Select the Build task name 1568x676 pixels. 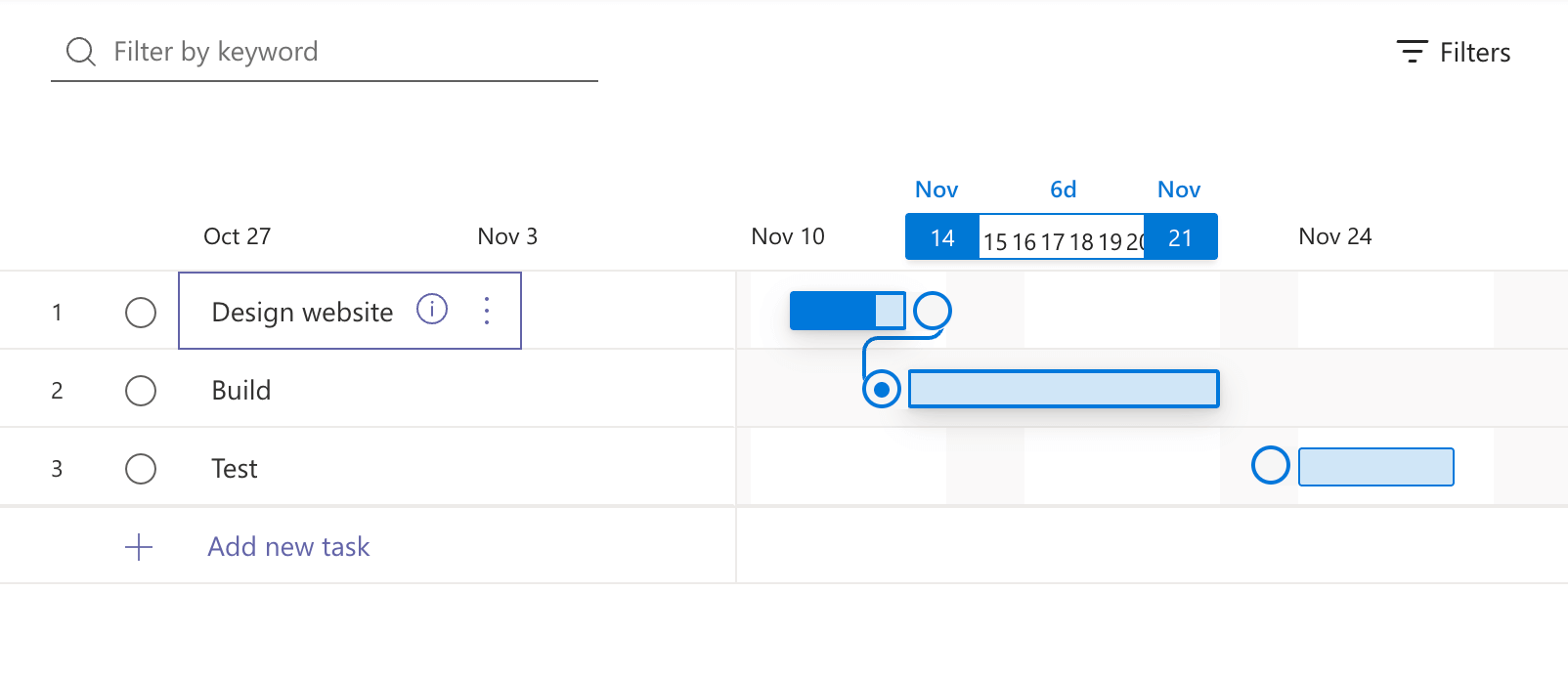[x=241, y=391]
